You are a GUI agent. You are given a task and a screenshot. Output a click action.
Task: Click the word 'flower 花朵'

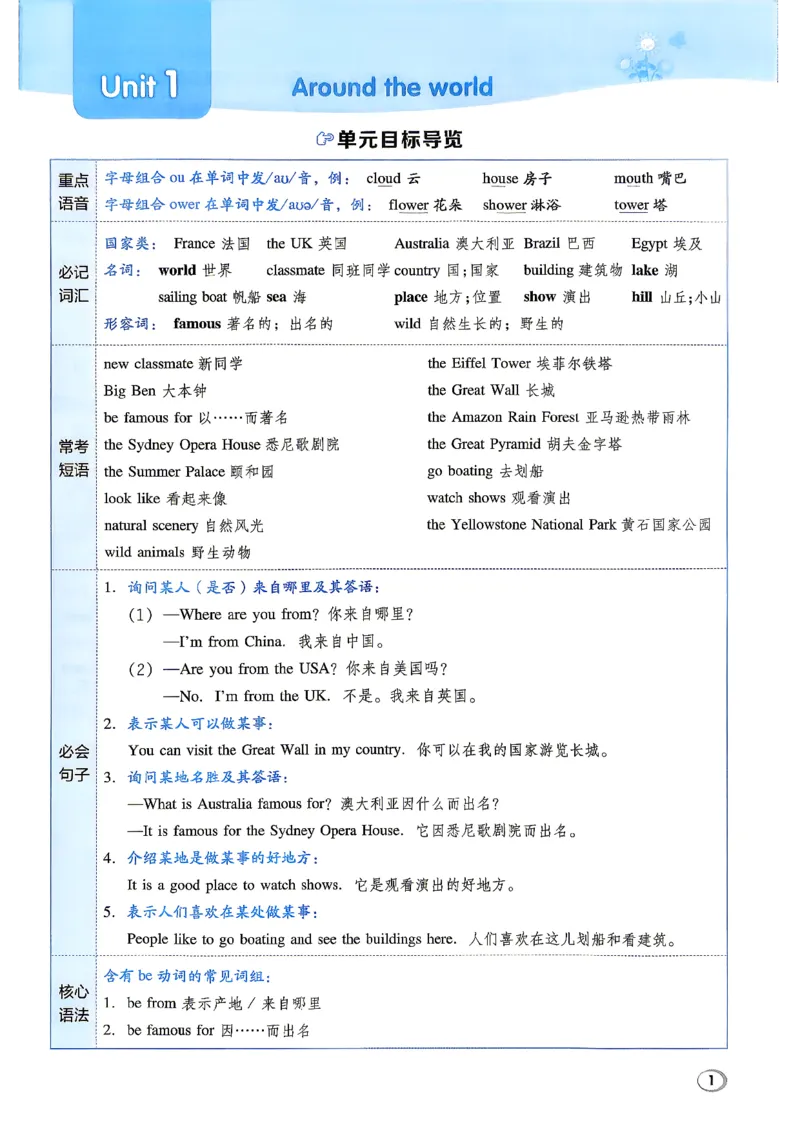(425, 205)
